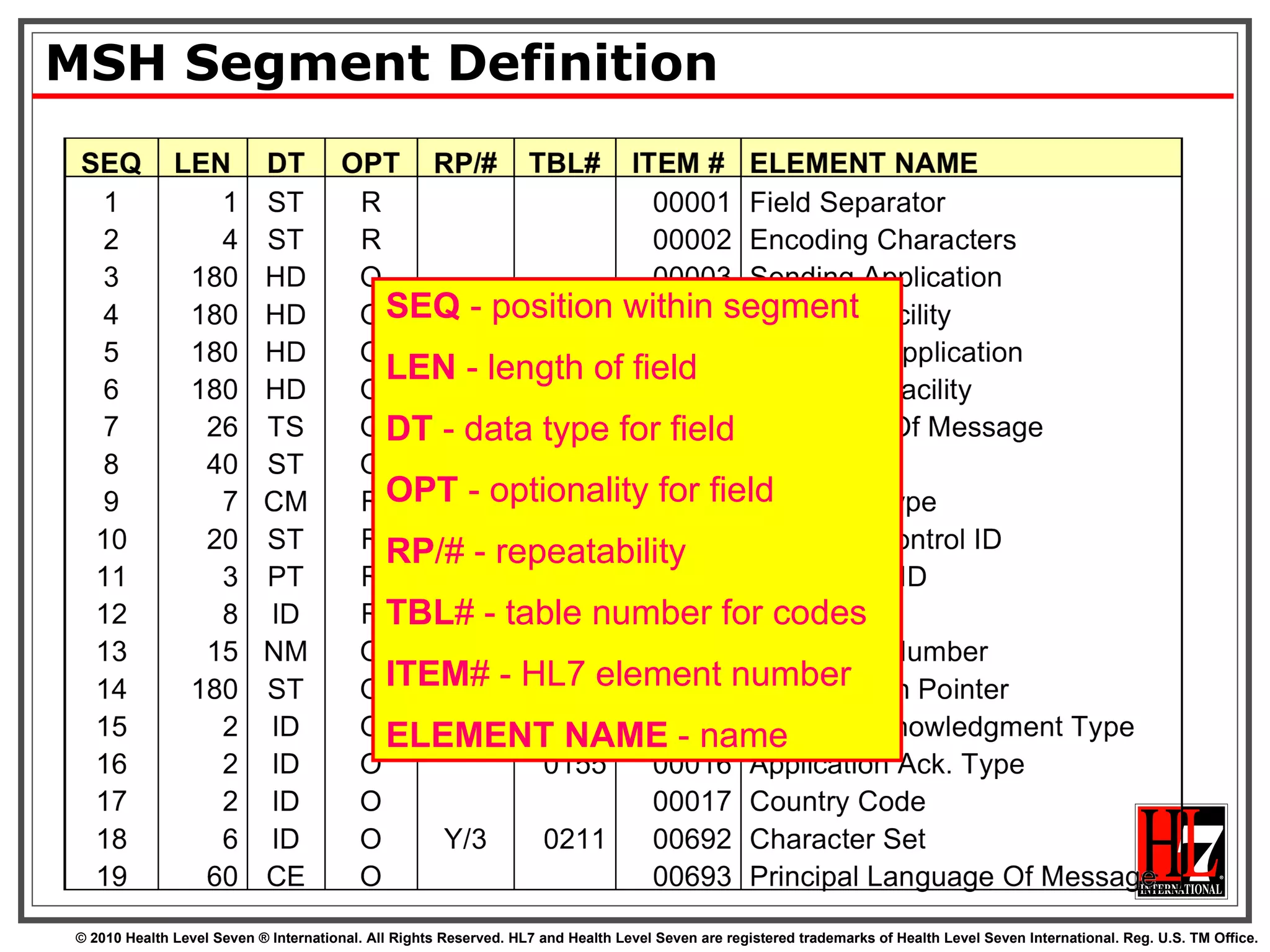Click the 'DT - data type for field' line

[x=560, y=430]
